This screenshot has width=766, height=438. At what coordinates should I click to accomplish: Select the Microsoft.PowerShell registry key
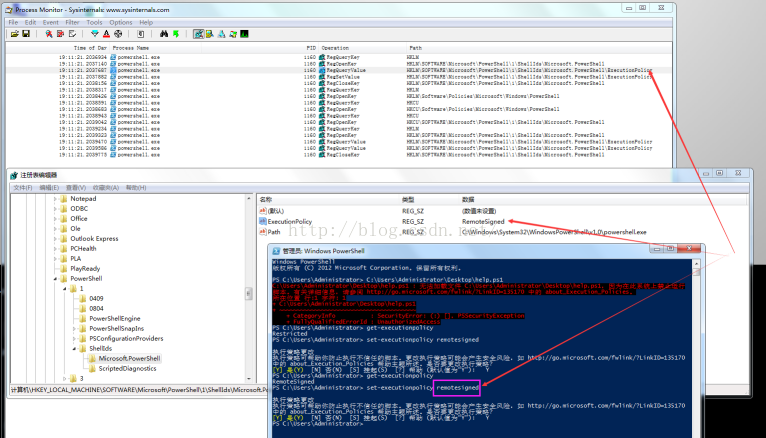pyautogui.click(x=129, y=358)
